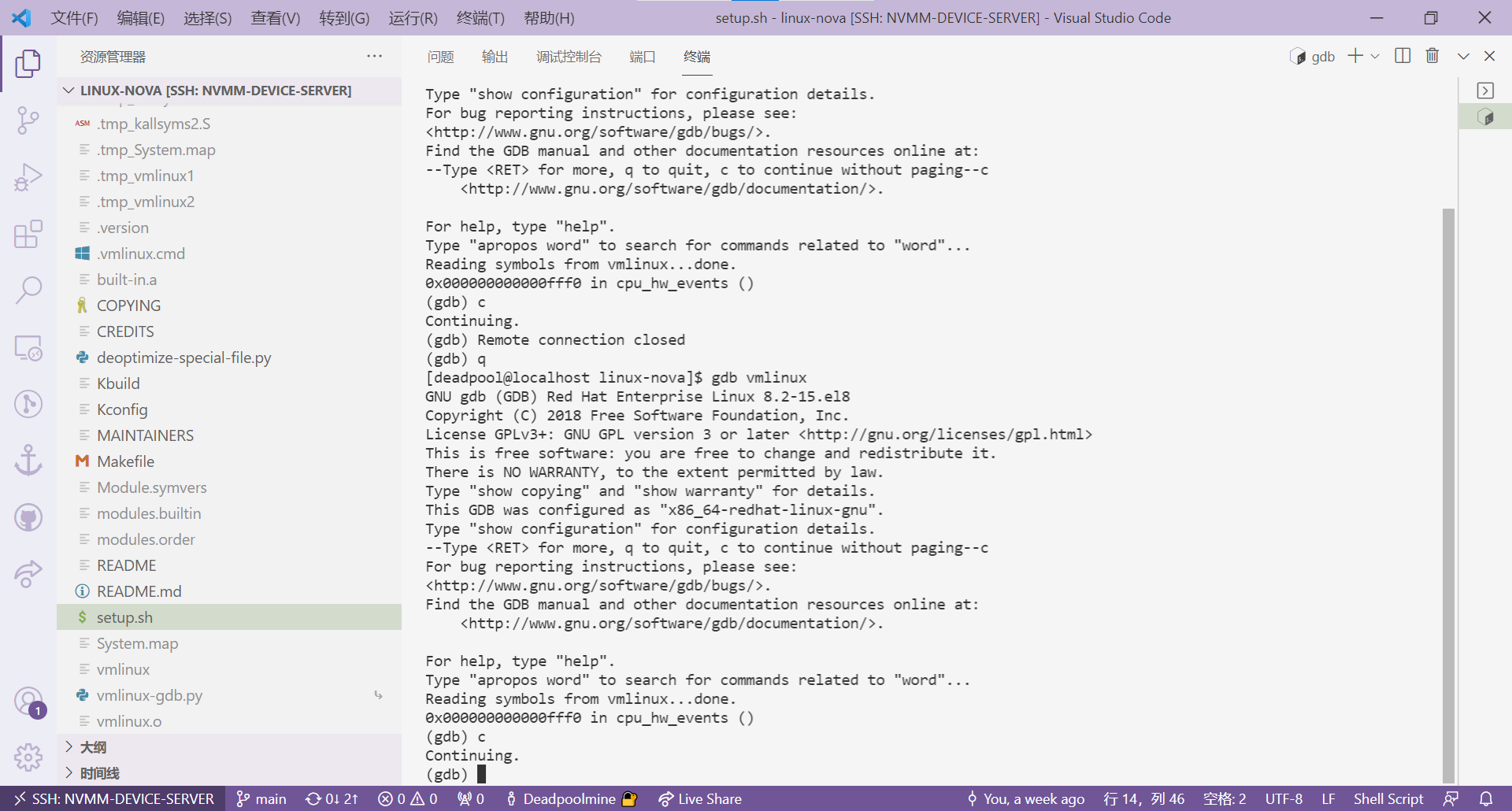Image resolution: width=1512 pixels, height=811 pixels.
Task: Open MAINTAINERS in the file tree
Action: (x=229, y=435)
